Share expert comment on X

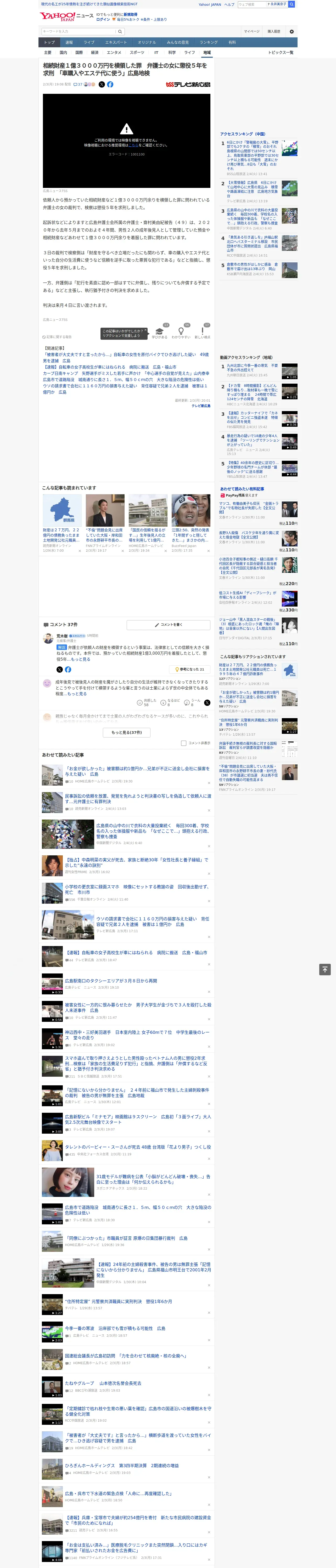click(x=60, y=669)
